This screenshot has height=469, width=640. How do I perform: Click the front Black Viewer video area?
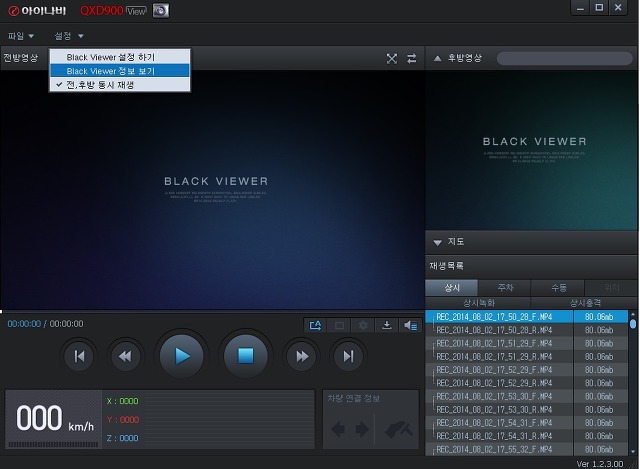(212, 190)
